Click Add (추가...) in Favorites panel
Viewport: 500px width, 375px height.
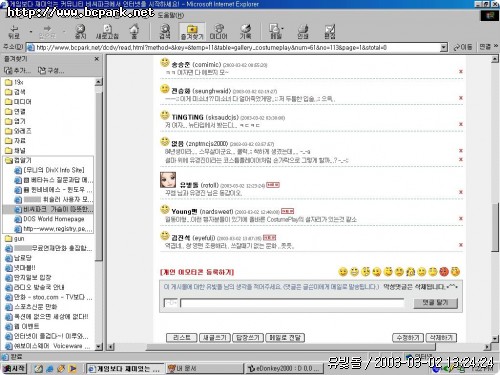(17, 70)
